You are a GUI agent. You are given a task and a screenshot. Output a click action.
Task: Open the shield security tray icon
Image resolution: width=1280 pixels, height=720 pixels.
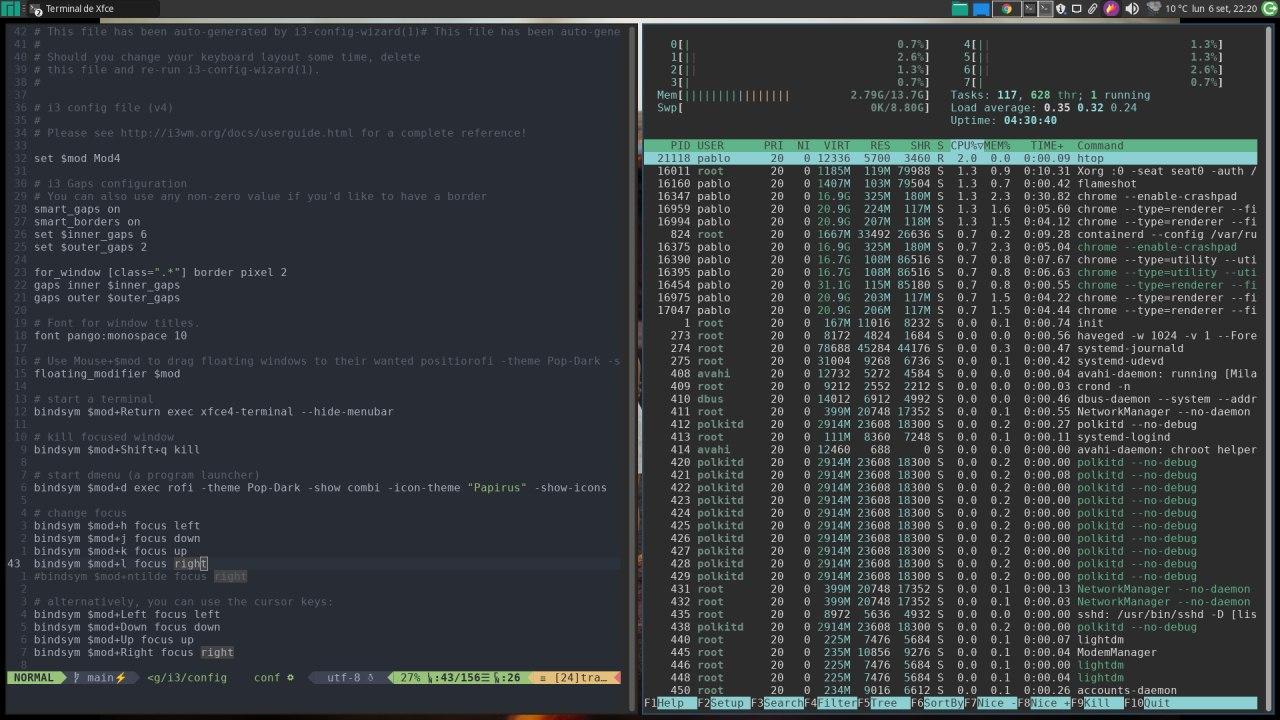pyautogui.click(x=1061, y=9)
